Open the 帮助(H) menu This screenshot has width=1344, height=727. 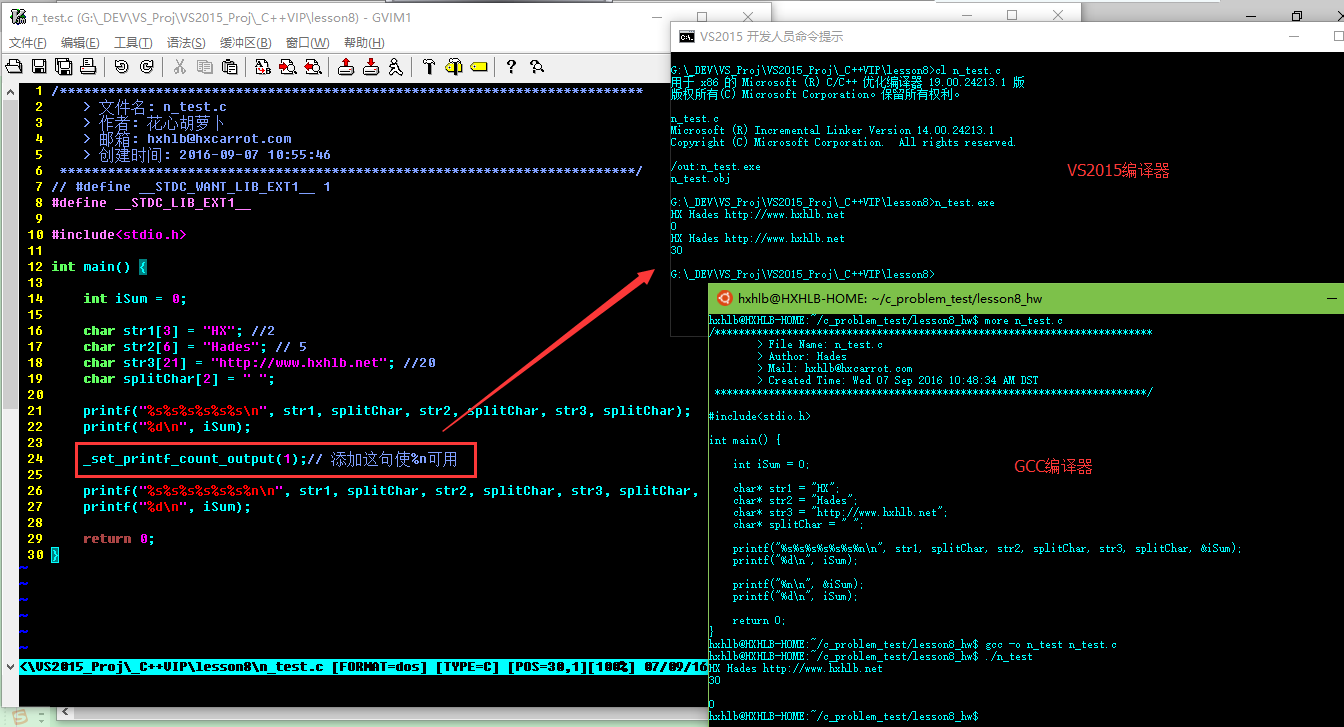pyautogui.click(x=364, y=43)
